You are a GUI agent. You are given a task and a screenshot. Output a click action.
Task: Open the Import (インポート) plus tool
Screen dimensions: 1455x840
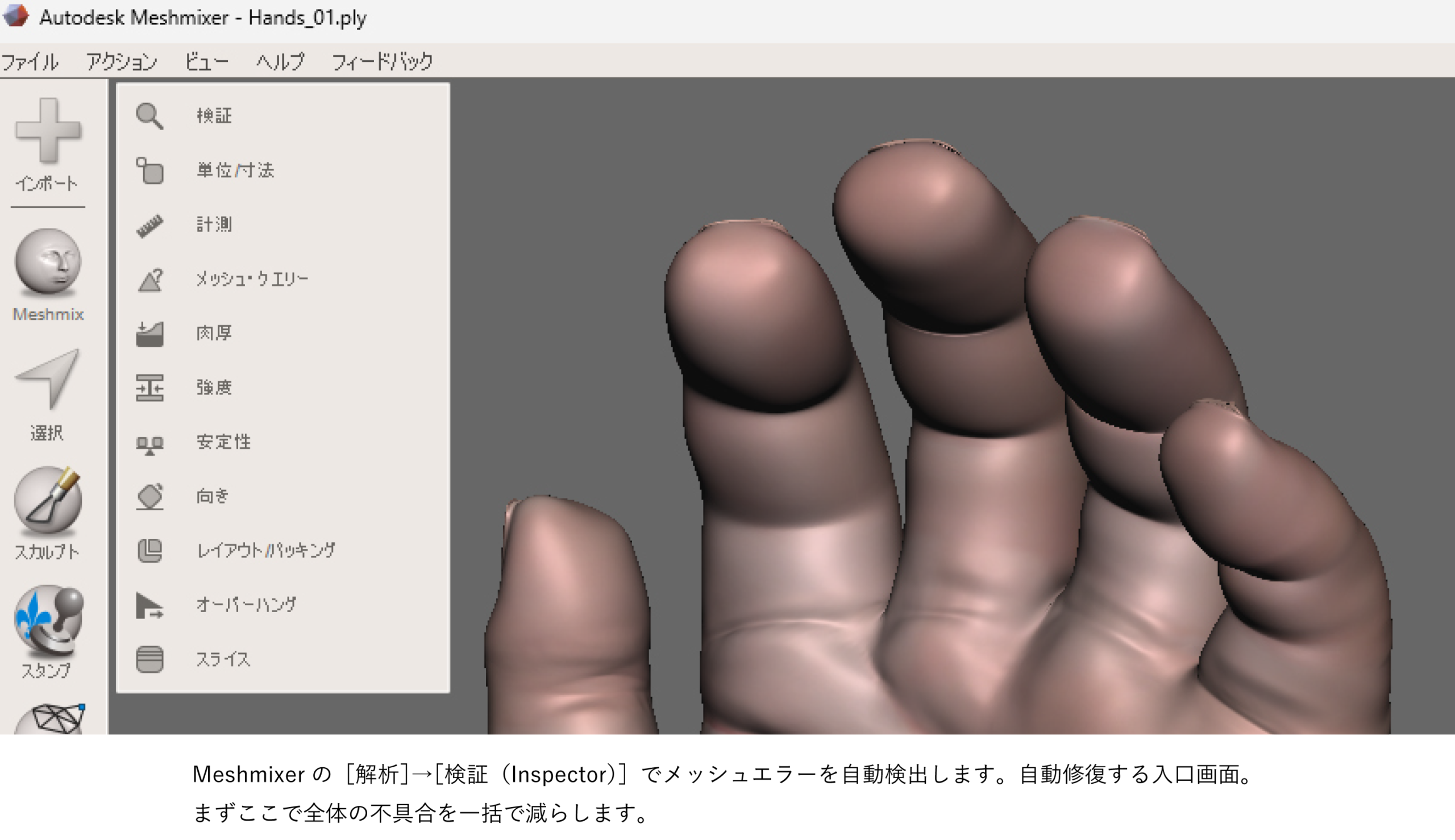click(48, 131)
